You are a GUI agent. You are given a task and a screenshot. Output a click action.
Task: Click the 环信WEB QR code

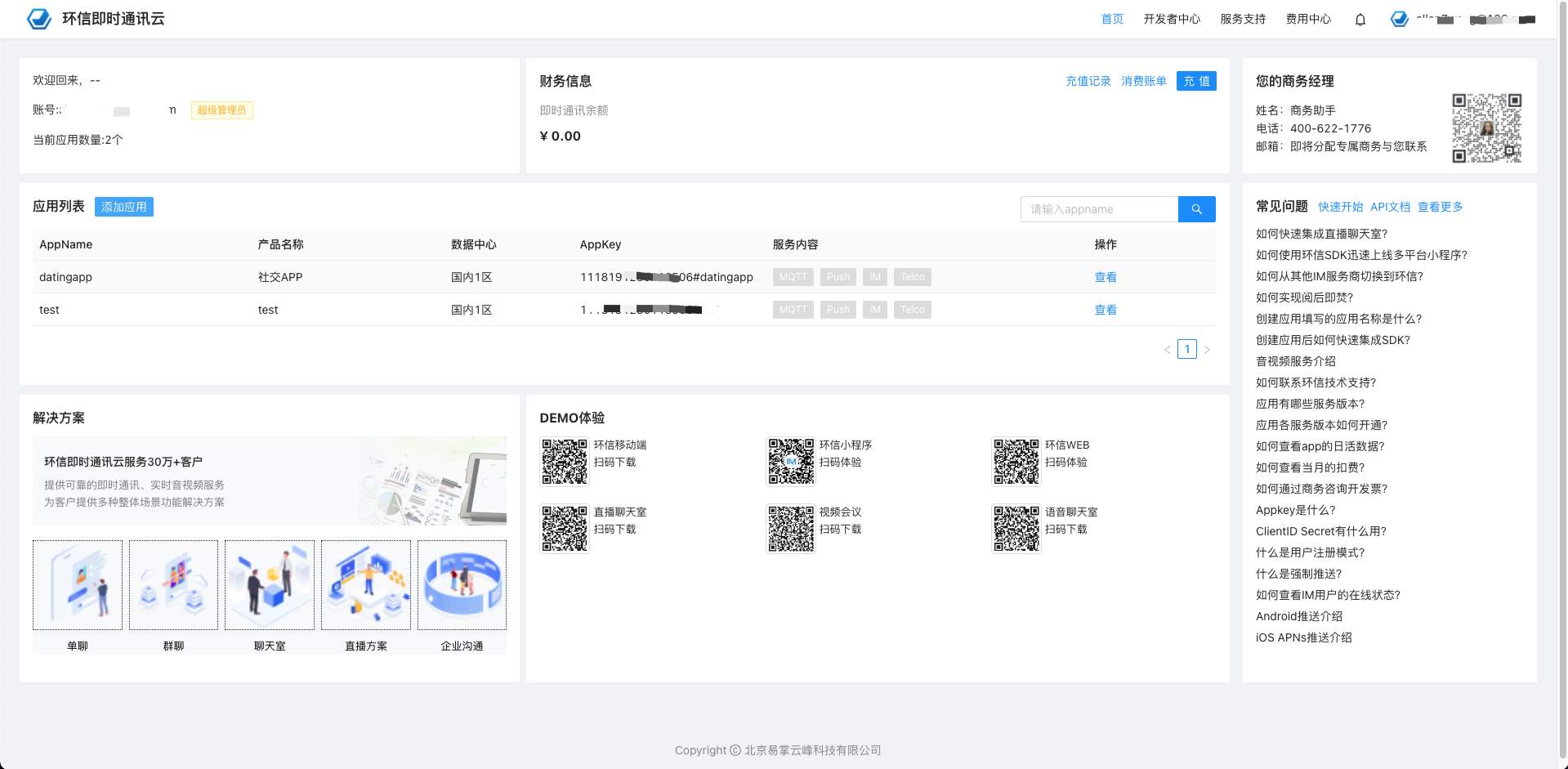1016,462
